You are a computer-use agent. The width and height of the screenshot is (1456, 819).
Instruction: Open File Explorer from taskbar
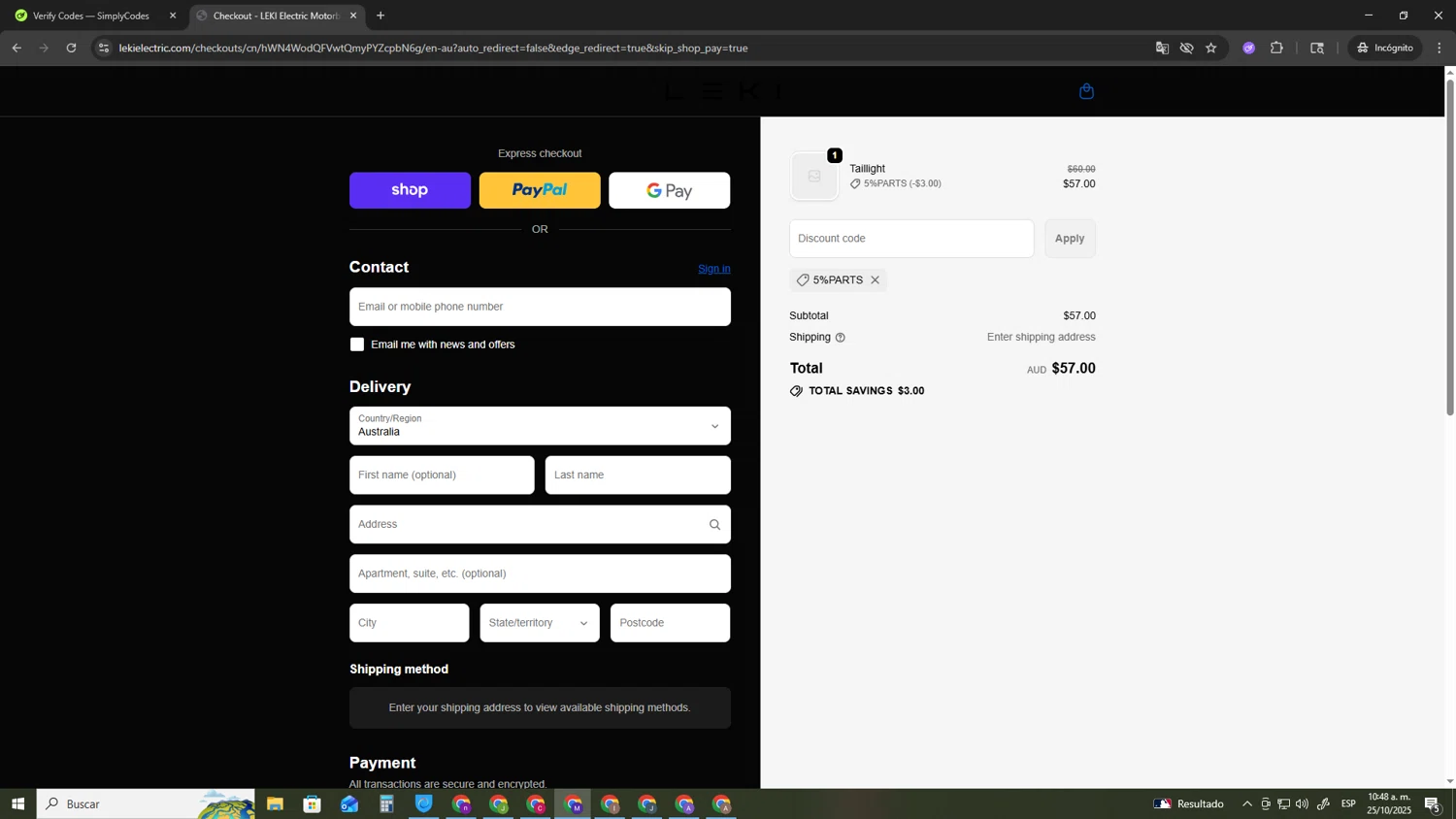click(x=275, y=803)
